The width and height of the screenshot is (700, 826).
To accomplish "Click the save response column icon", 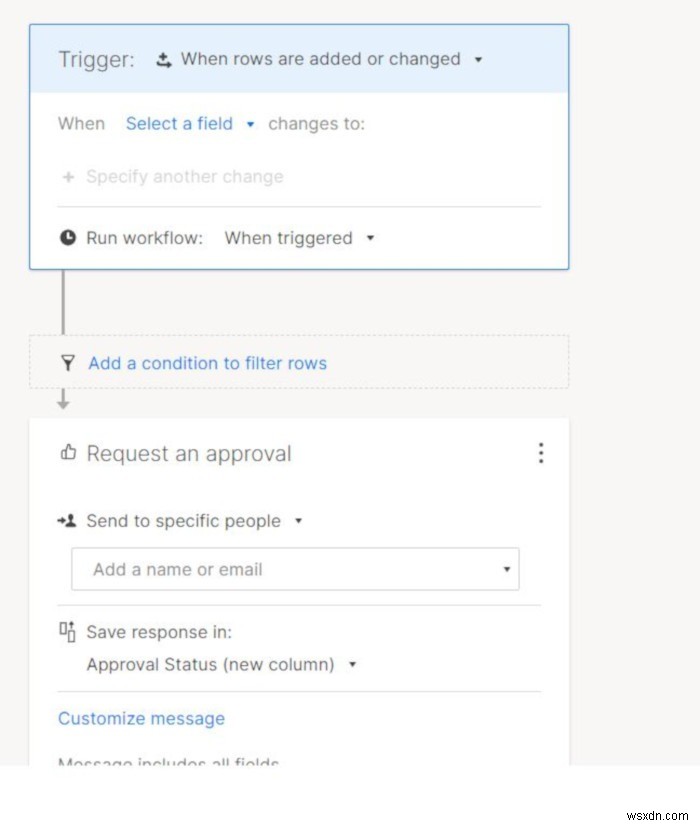I will [68, 631].
